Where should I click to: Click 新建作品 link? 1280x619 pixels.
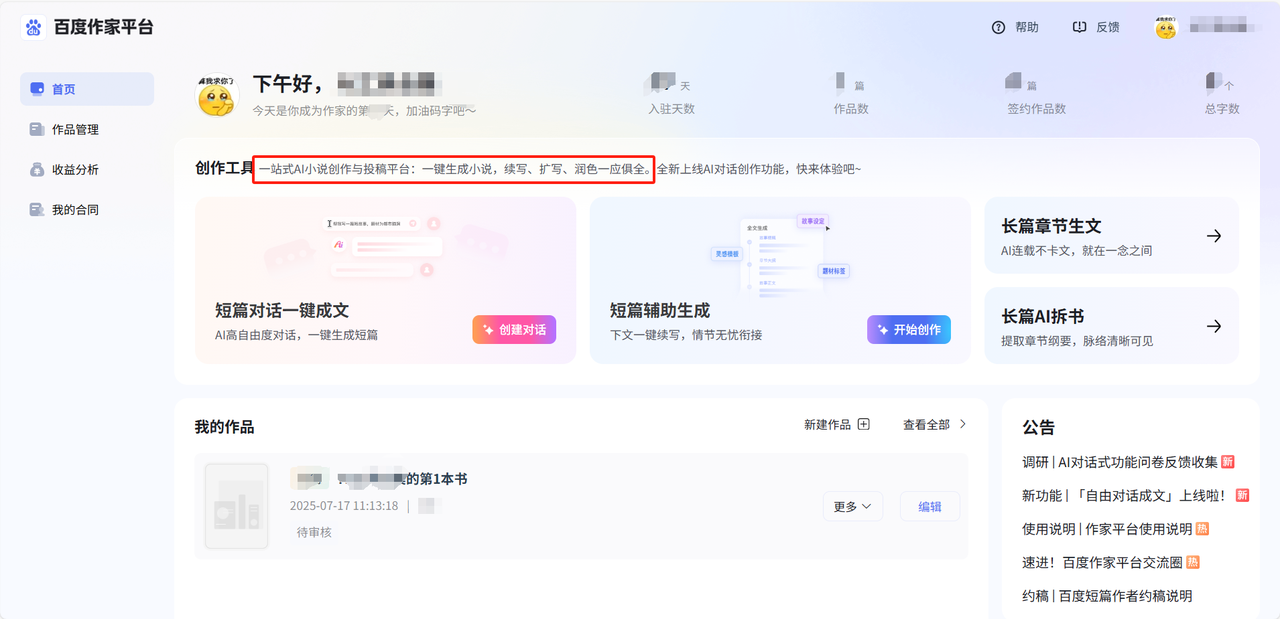pyautogui.click(x=827, y=424)
